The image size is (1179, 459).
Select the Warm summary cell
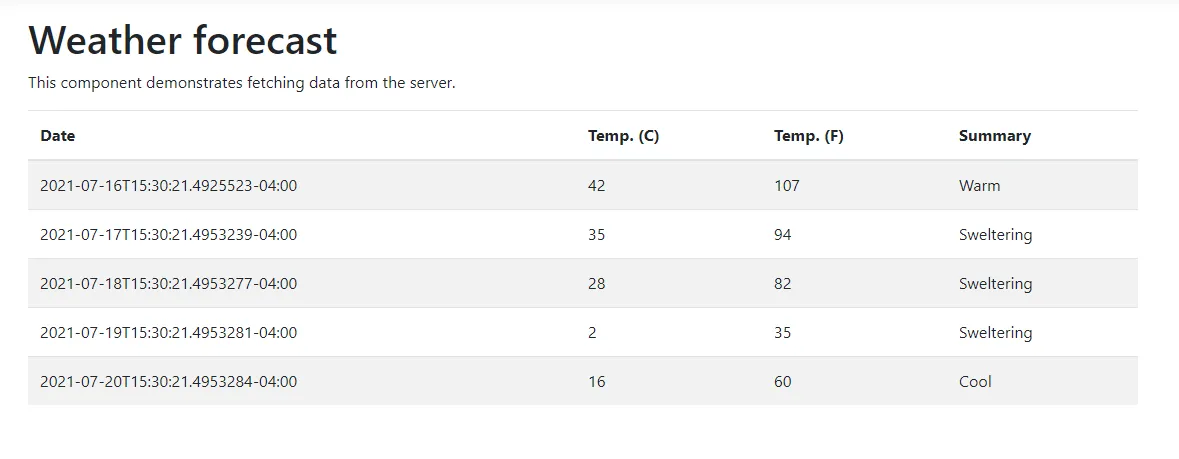[x=979, y=185]
